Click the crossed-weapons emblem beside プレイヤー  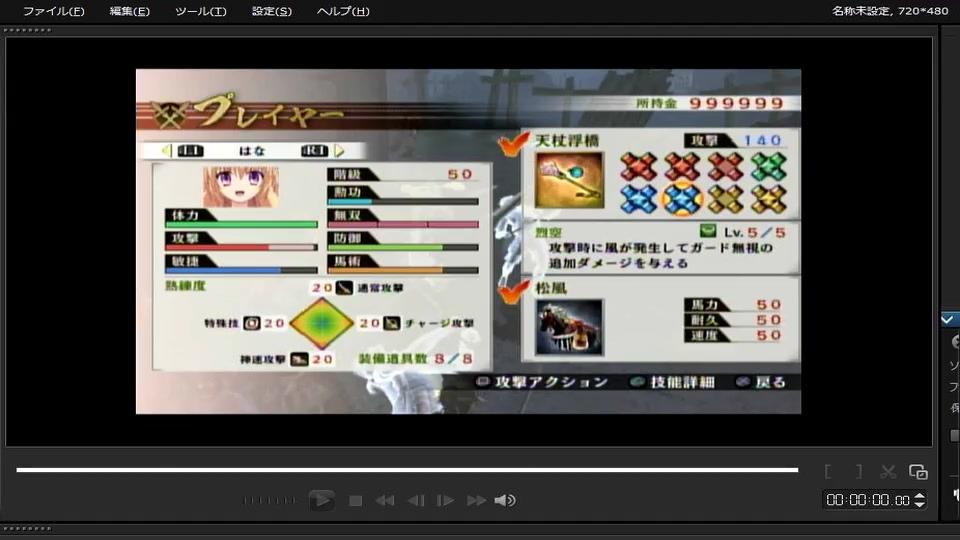click(x=168, y=114)
